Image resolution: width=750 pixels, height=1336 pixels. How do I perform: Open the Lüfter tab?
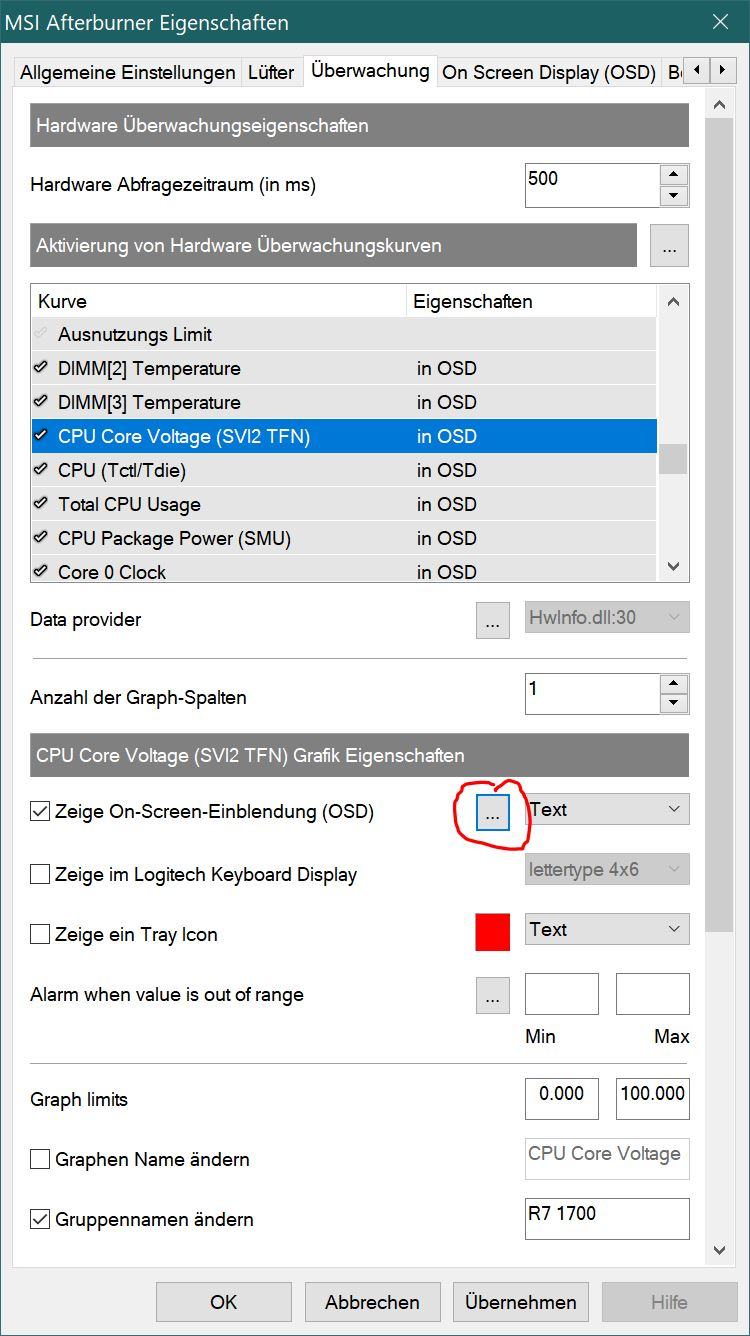click(272, 73)
